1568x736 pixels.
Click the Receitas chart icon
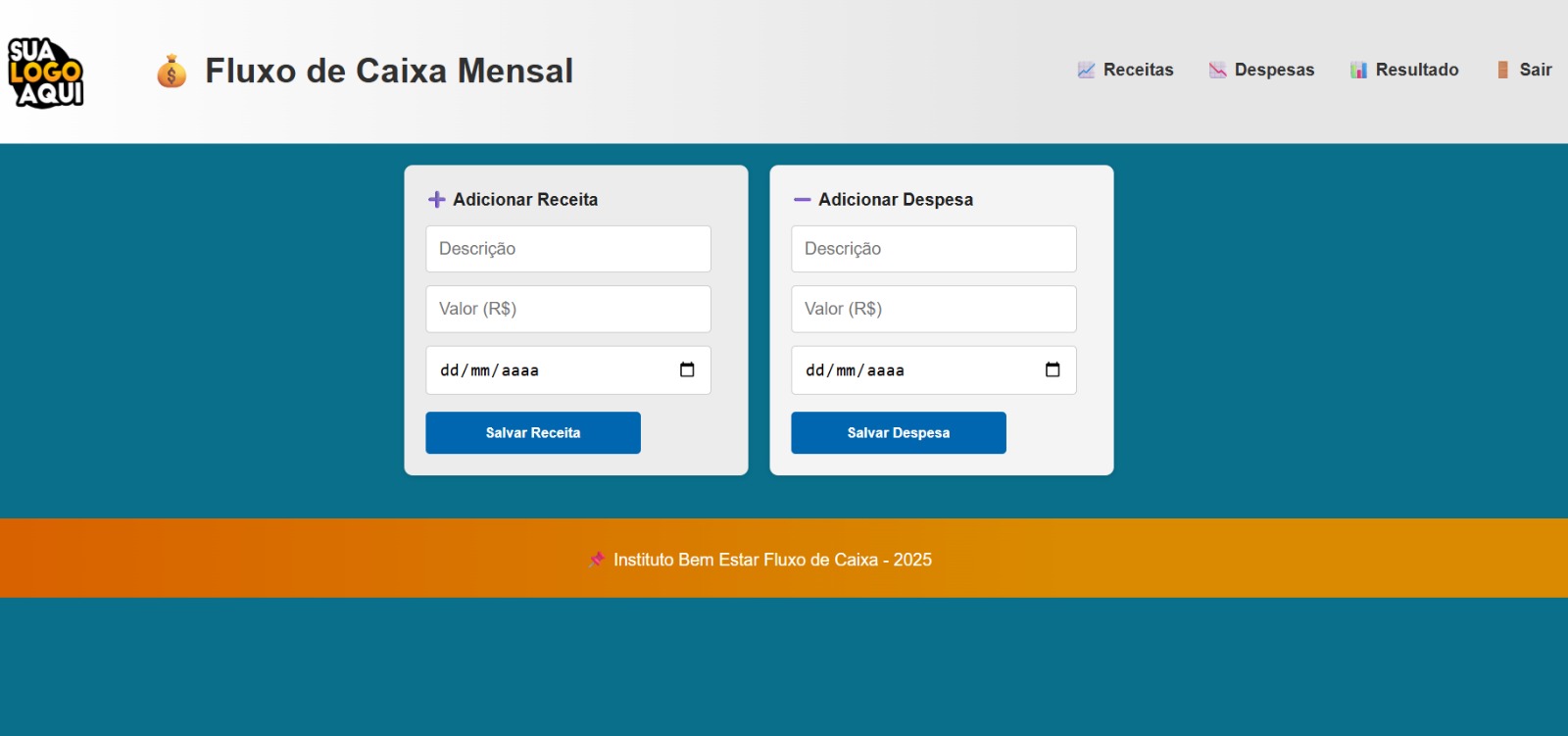(x=1086, y=70)
